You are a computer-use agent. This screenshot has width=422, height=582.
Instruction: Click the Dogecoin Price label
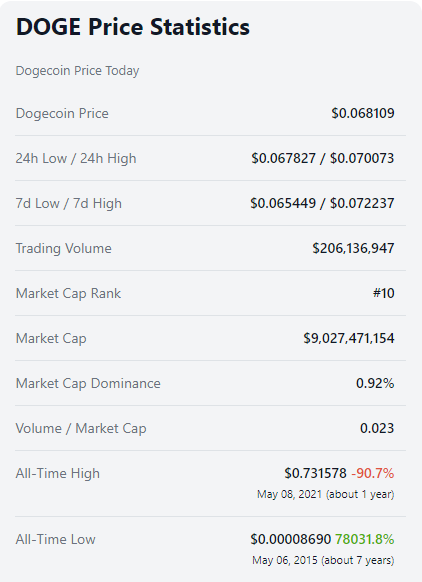(62, 113)
